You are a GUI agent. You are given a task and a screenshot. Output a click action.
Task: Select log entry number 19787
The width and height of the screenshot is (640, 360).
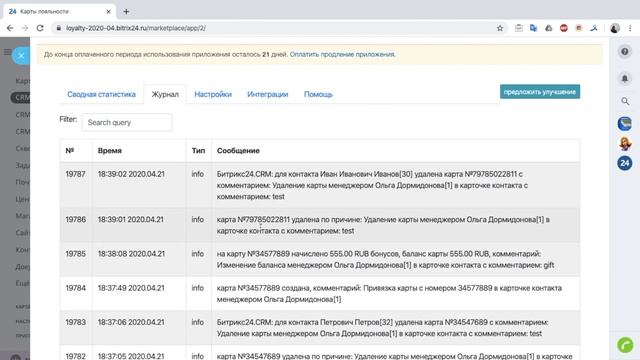click(76, 174)
